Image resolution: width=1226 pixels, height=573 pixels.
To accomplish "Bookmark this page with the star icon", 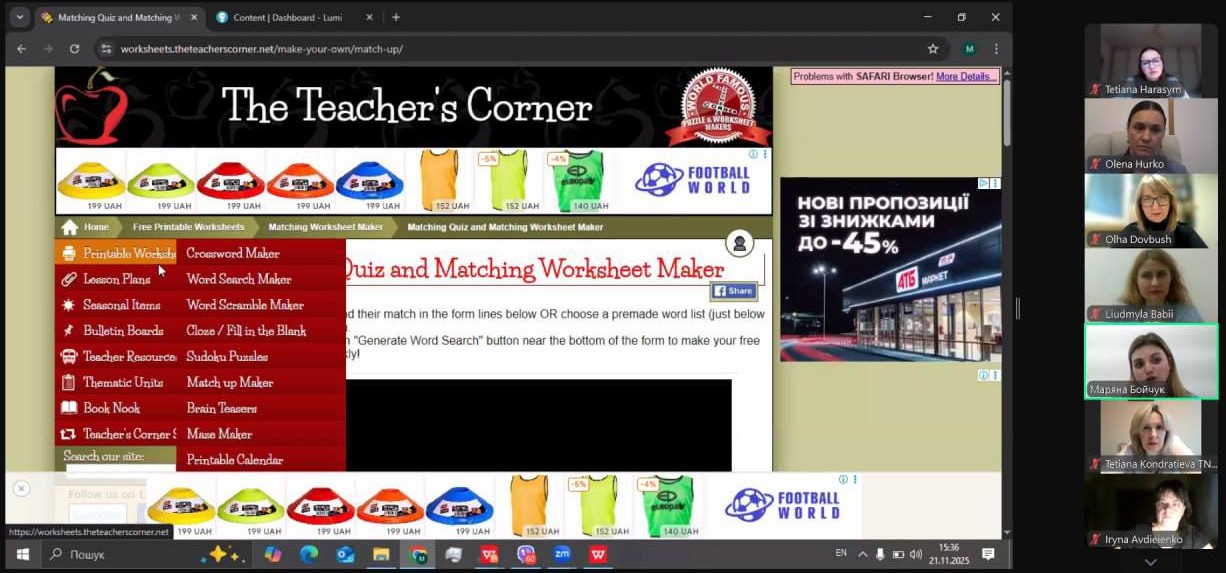I will click(932, 48).
